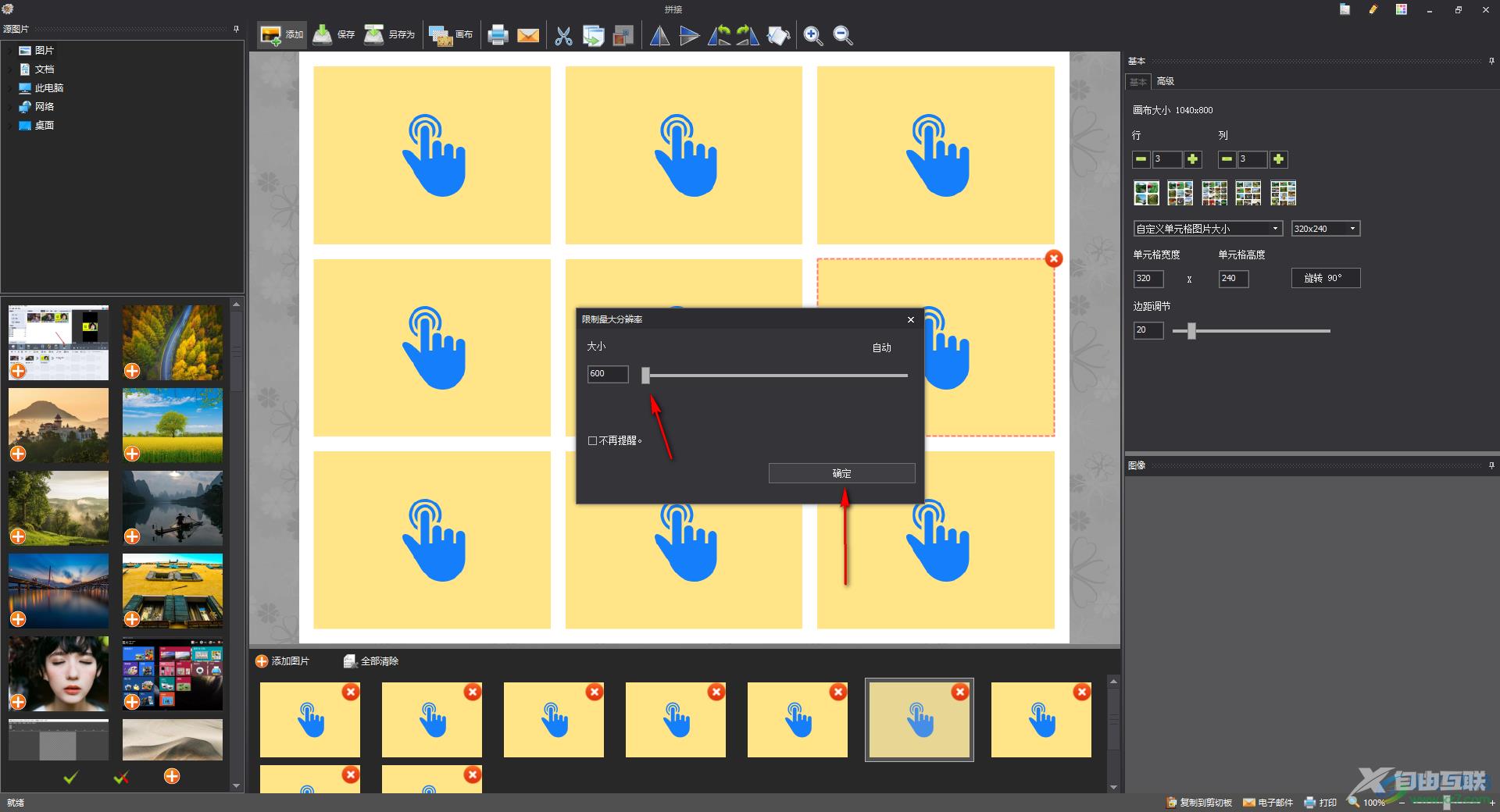Choose the third grid layout preset
The width and height of the screenshot is (1500, 812).
1214,193
